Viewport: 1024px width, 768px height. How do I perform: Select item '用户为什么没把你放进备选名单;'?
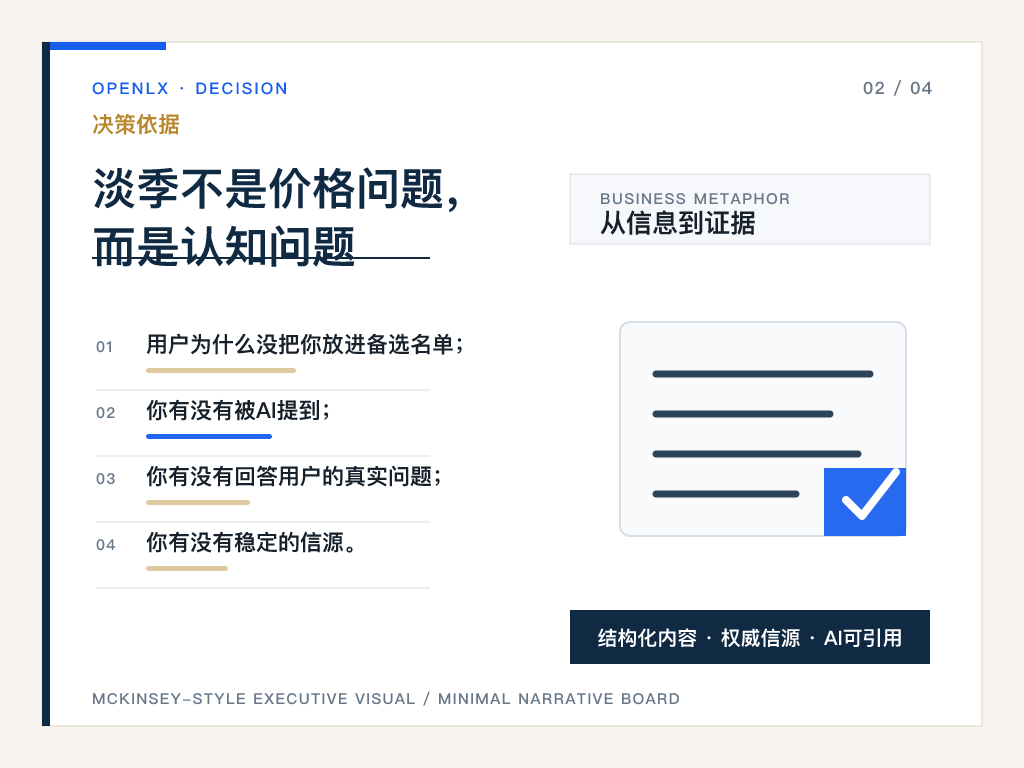coord(304,344)
